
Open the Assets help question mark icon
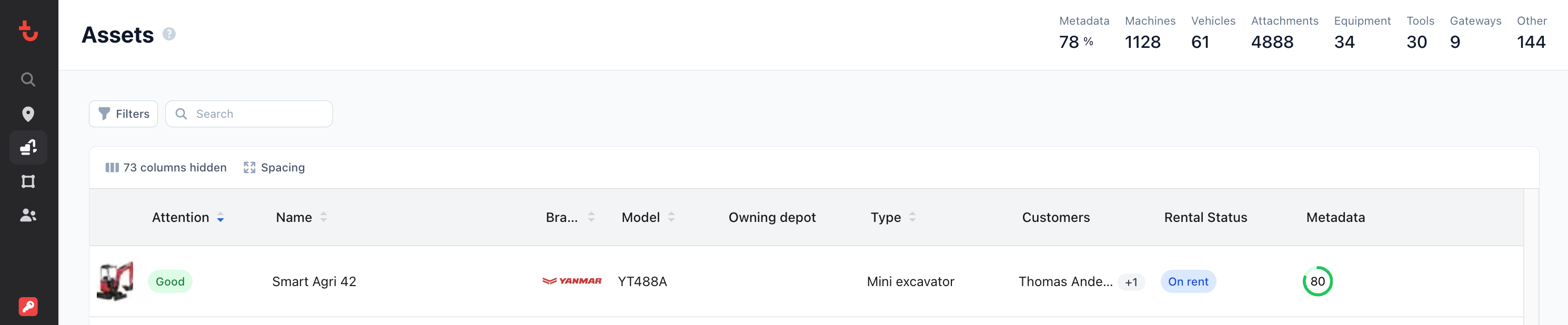(169, 34)
